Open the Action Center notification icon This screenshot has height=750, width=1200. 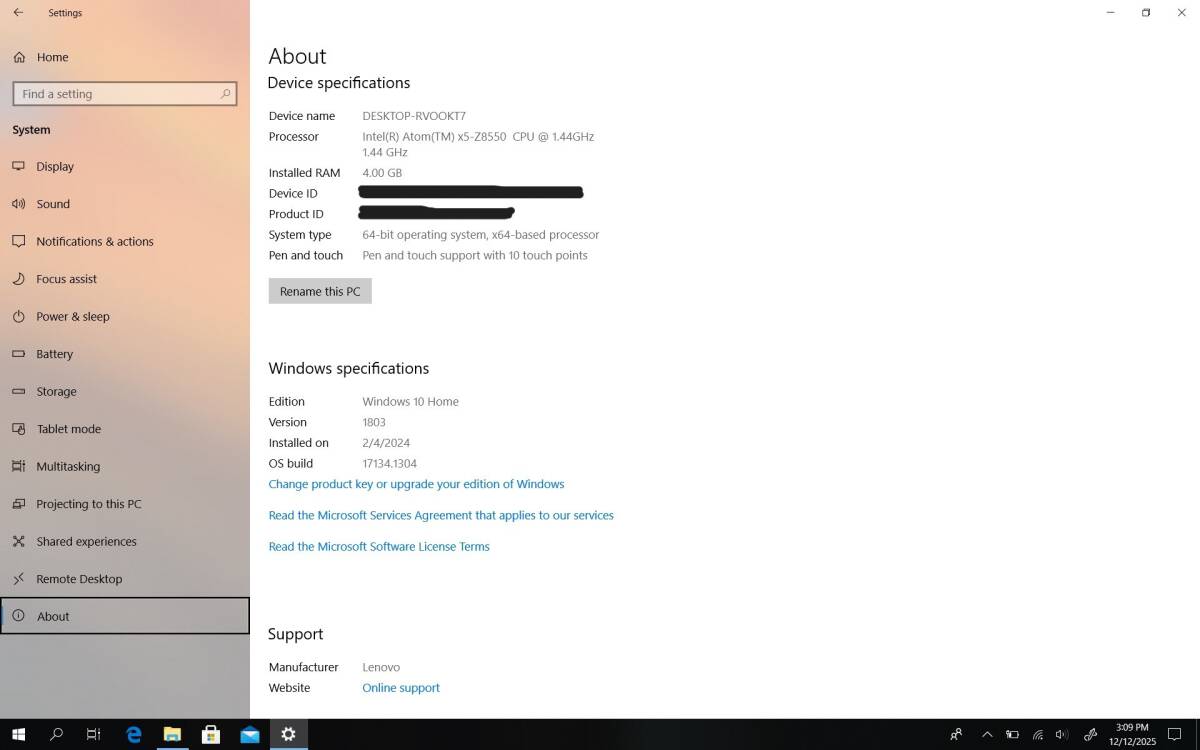click(1175, 734)
